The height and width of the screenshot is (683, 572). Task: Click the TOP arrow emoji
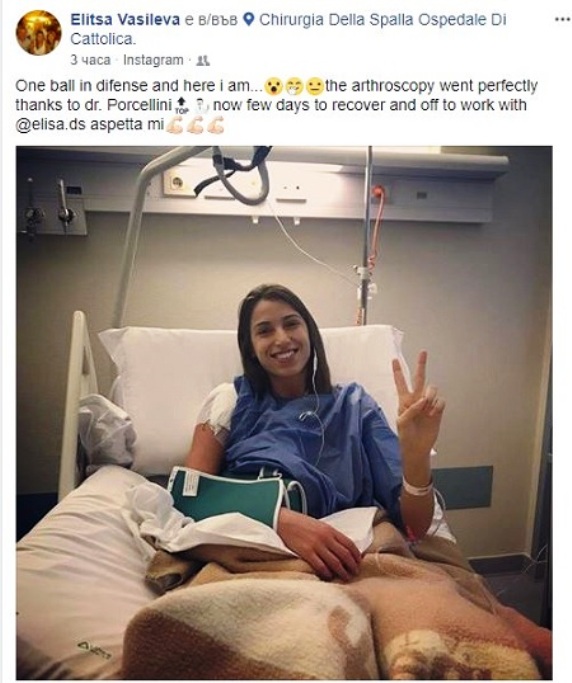tap(181, 106)
